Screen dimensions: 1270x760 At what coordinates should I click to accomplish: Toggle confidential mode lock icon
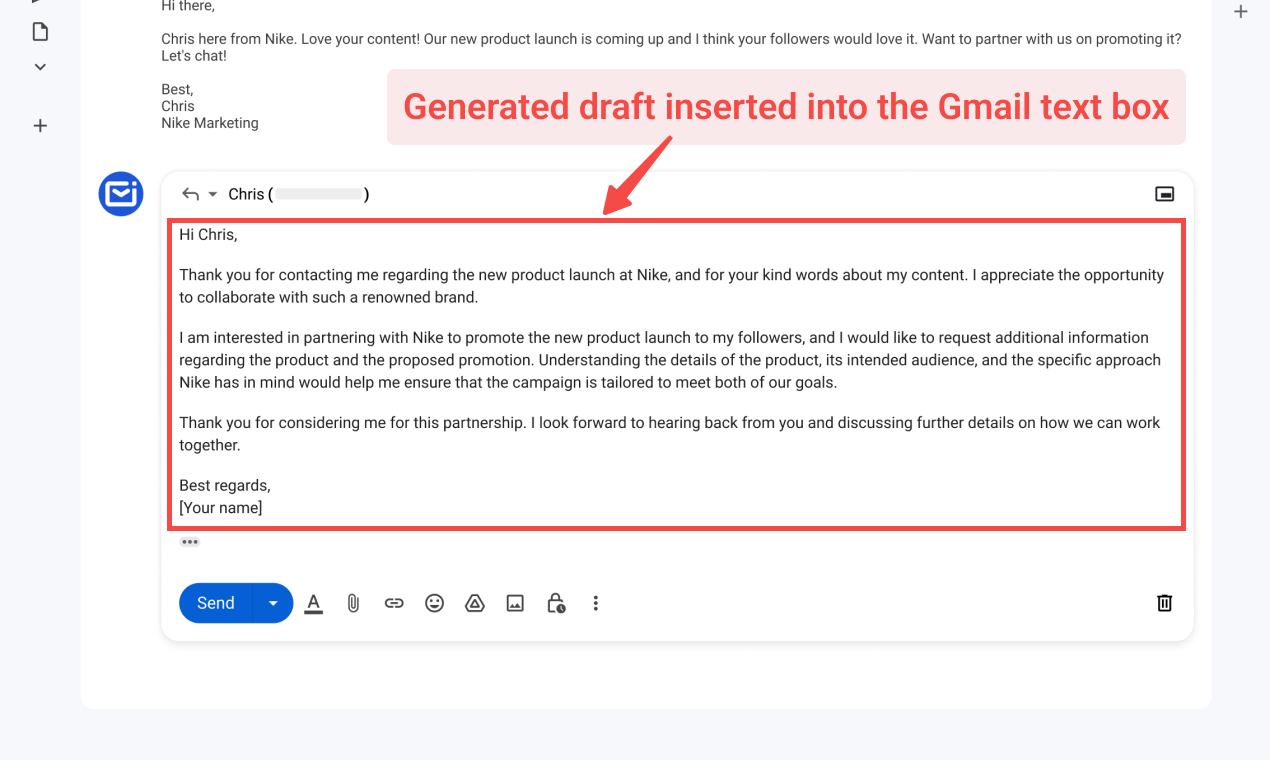[556, 603]
